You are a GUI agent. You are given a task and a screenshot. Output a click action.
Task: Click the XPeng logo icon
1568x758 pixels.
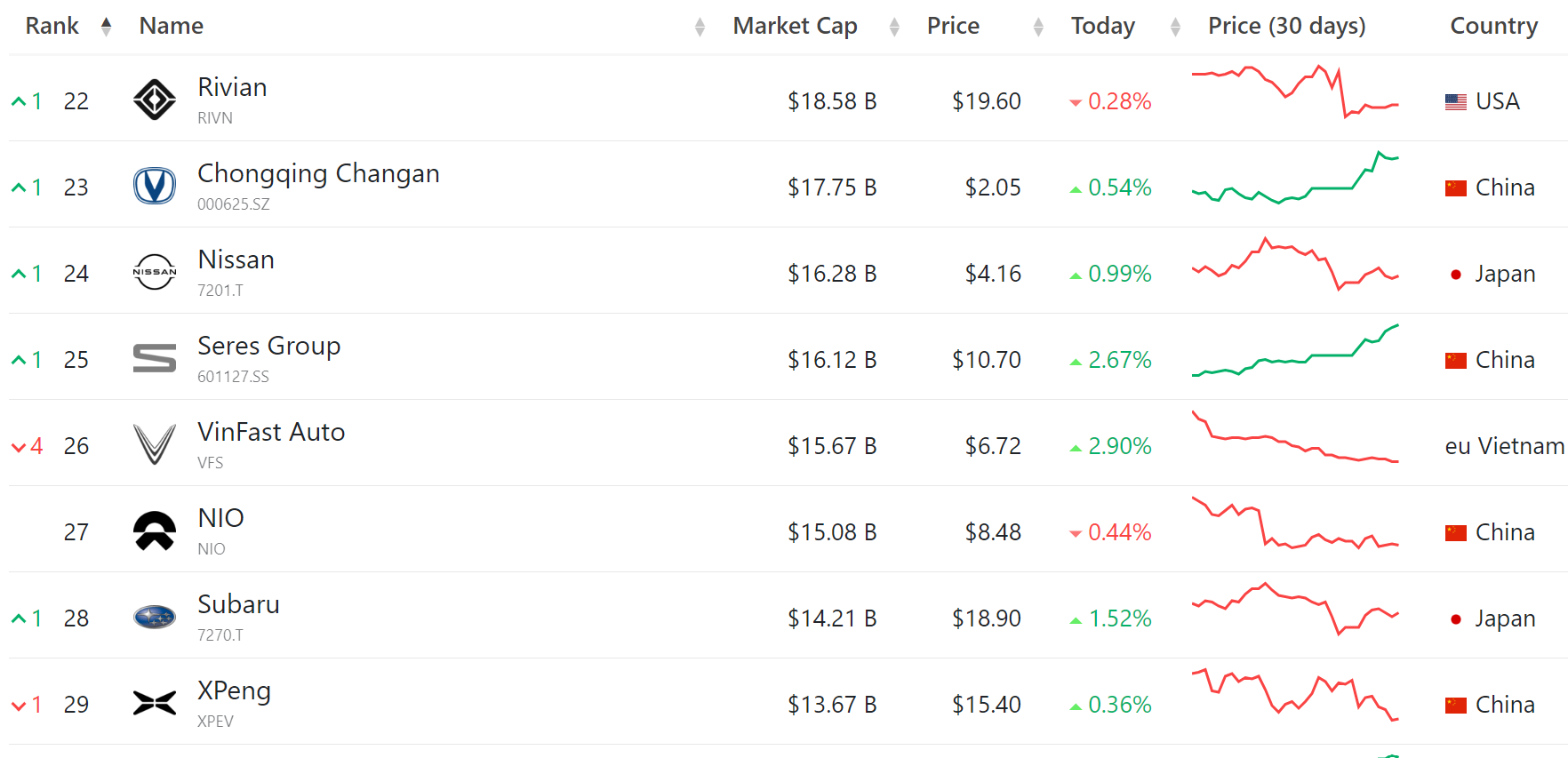(155, 703)
